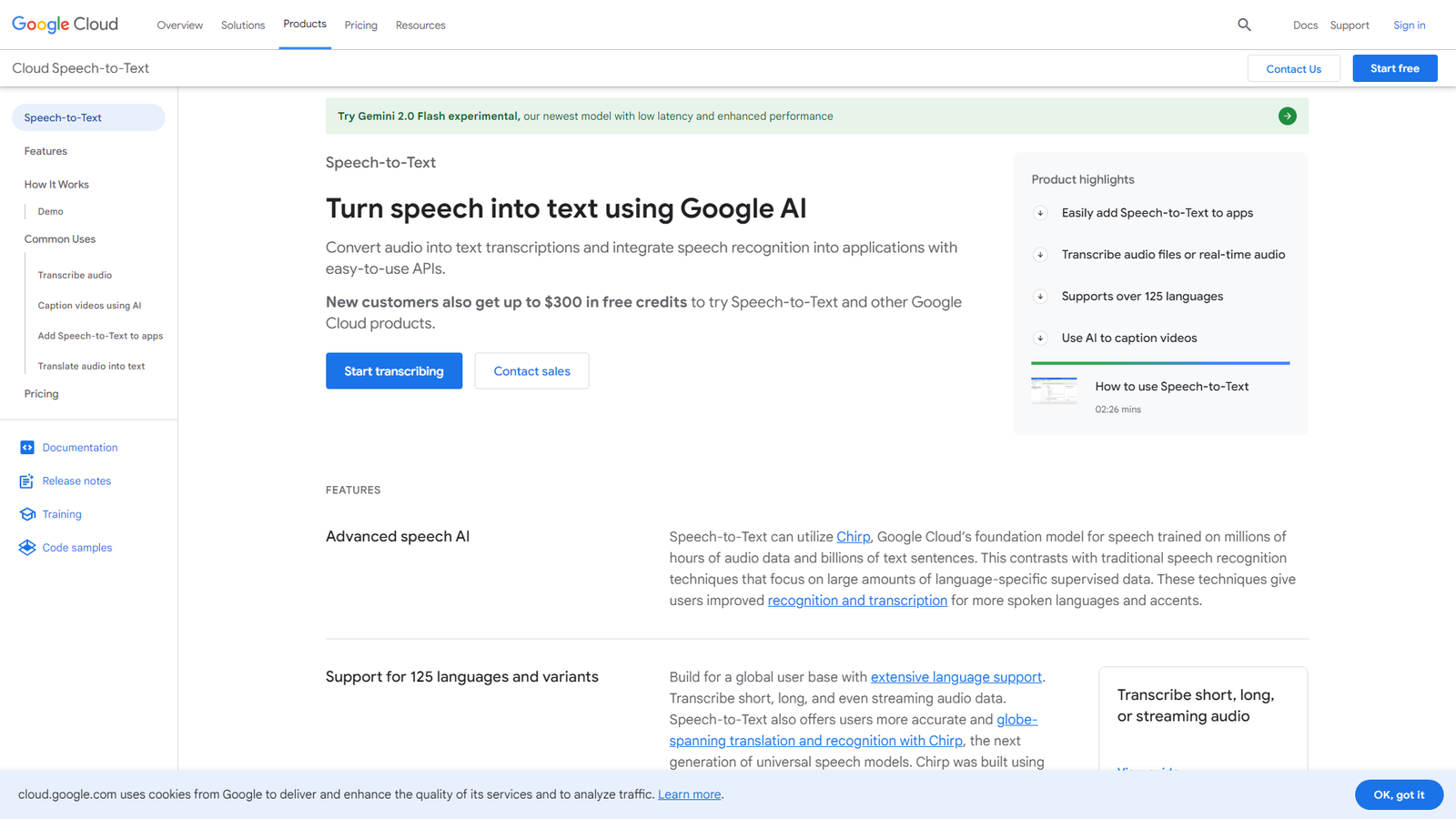
Task: Click the Training graduation cap icon
Action: pyautogui.click(x=27, y=514)
